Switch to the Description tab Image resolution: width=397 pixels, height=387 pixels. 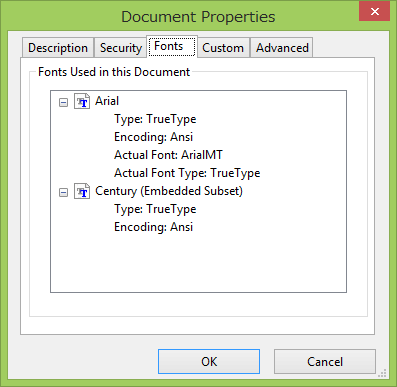[x=58, y=48]
